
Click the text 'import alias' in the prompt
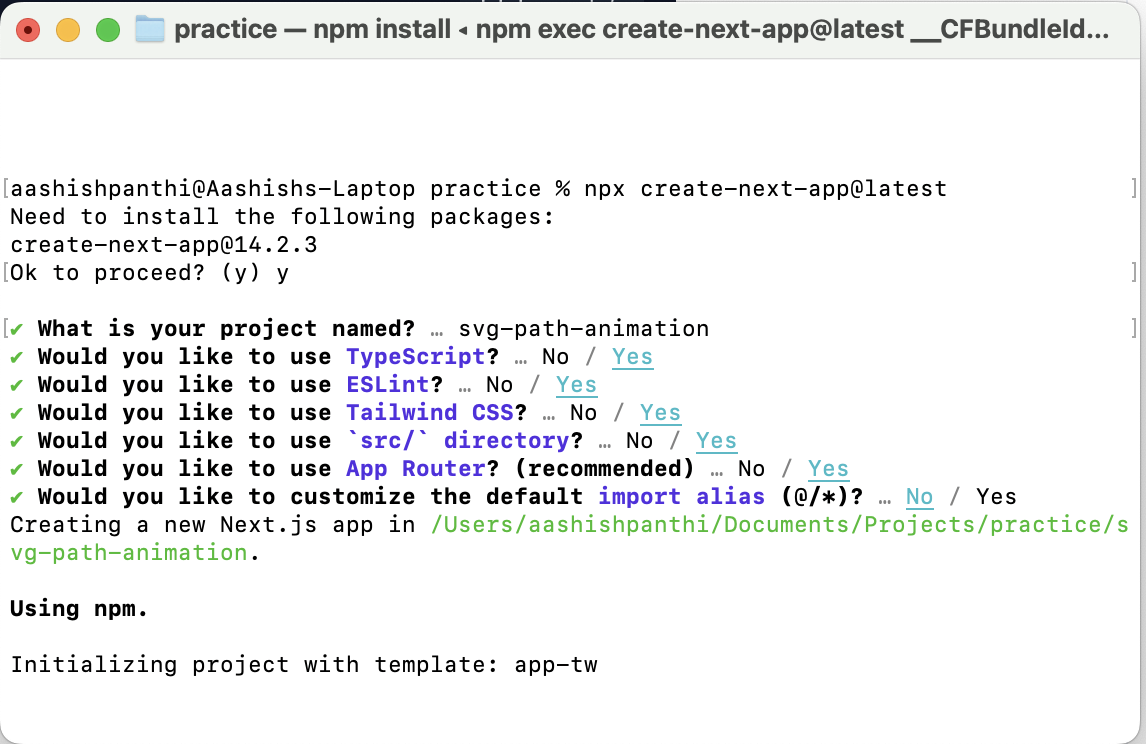(x=682, y=497)
